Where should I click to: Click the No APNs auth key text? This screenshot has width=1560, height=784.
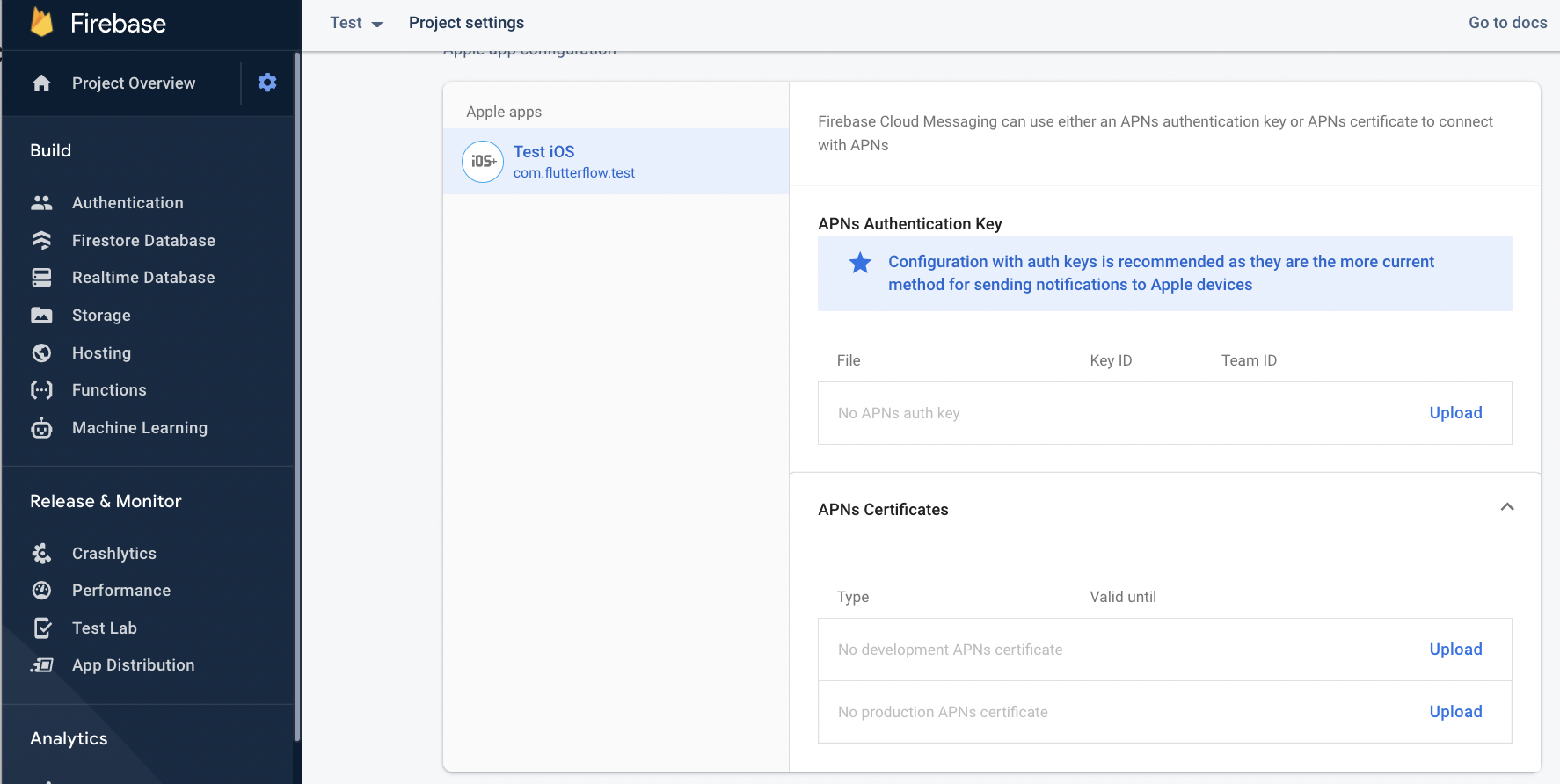tap(899, 413)
